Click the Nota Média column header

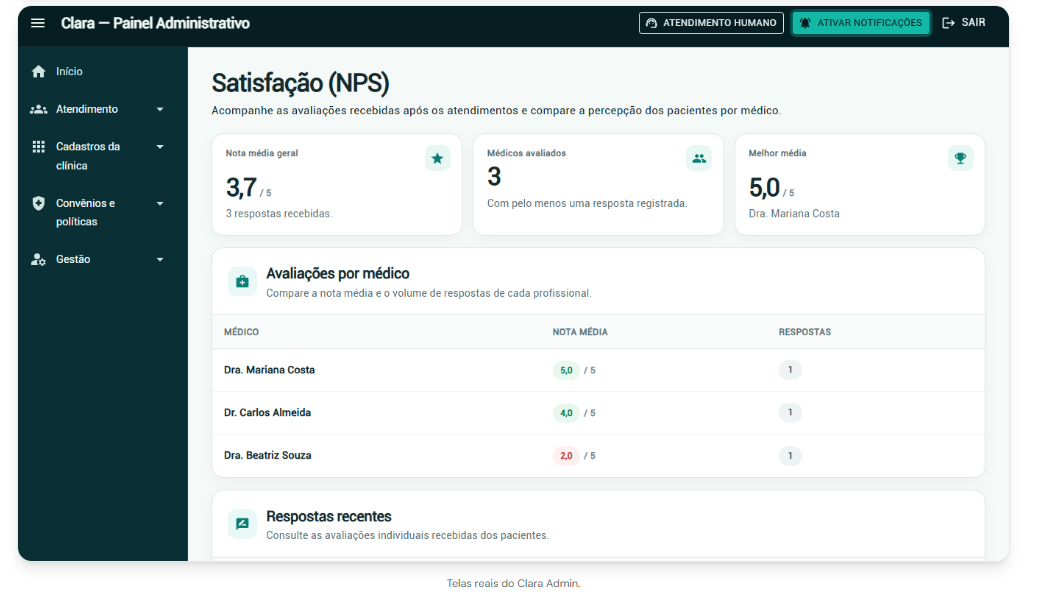580,332
